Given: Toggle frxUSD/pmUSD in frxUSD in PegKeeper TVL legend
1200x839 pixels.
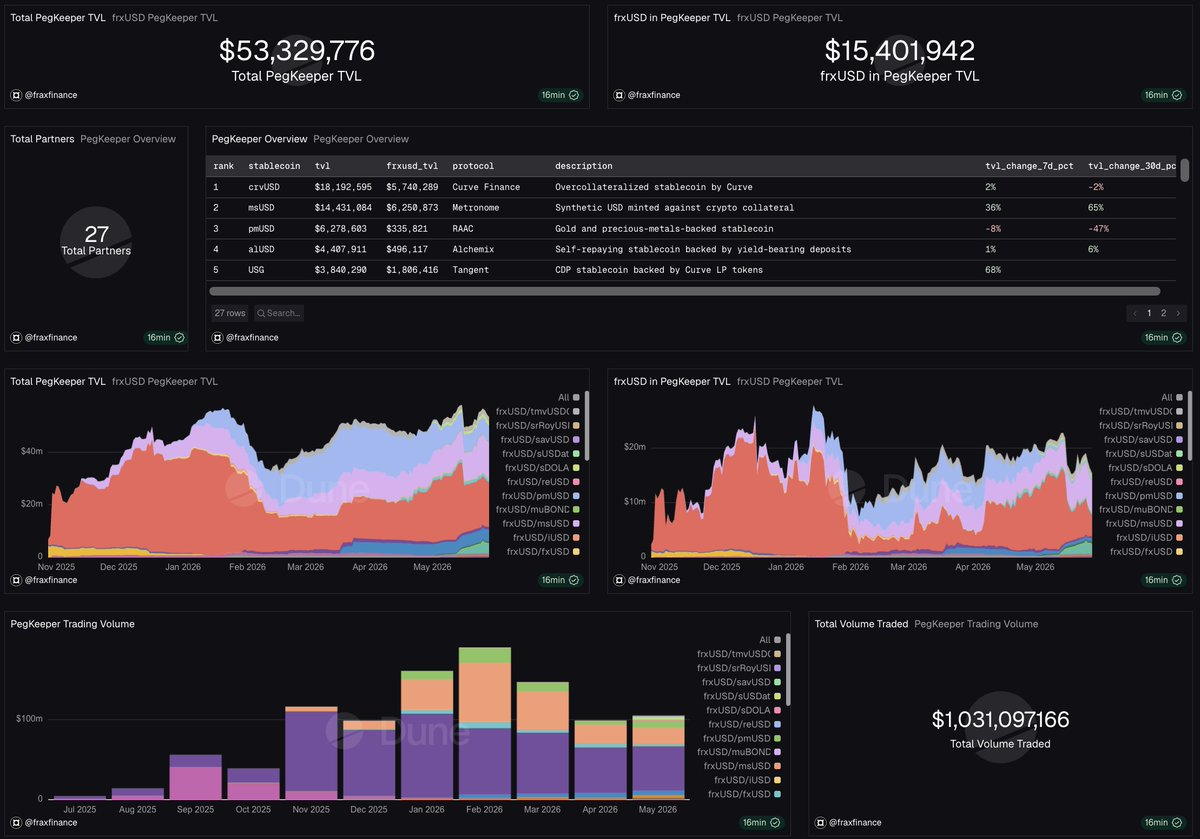Looking at the screenshot, I should click(x=1143, y=495).
